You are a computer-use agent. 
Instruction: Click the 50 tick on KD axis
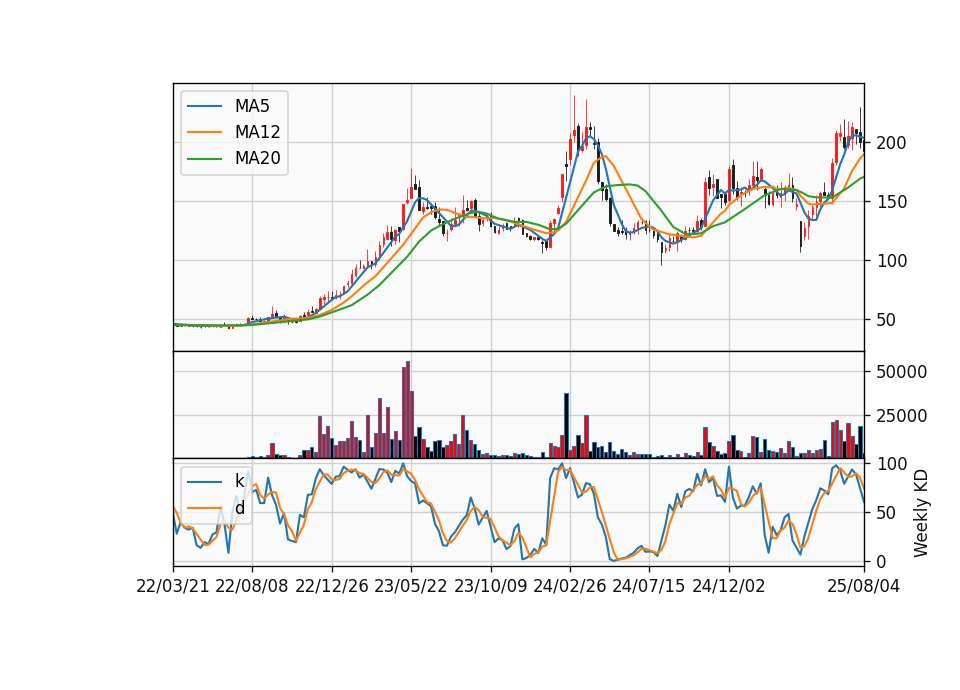pyautogui.click(x=887, y=512)
